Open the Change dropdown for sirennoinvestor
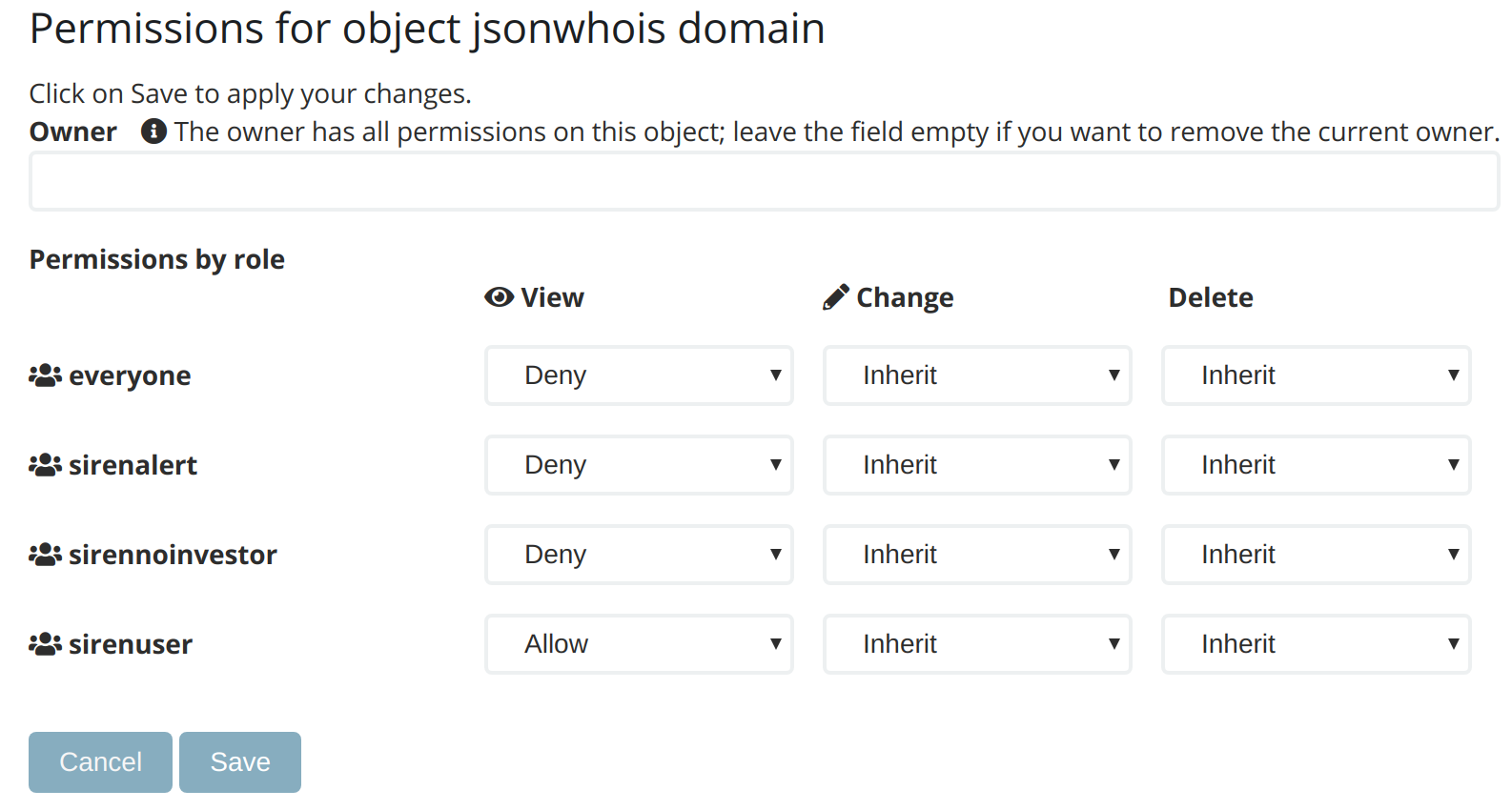The height and width of the screenshot is (810, 1512). 977,555
